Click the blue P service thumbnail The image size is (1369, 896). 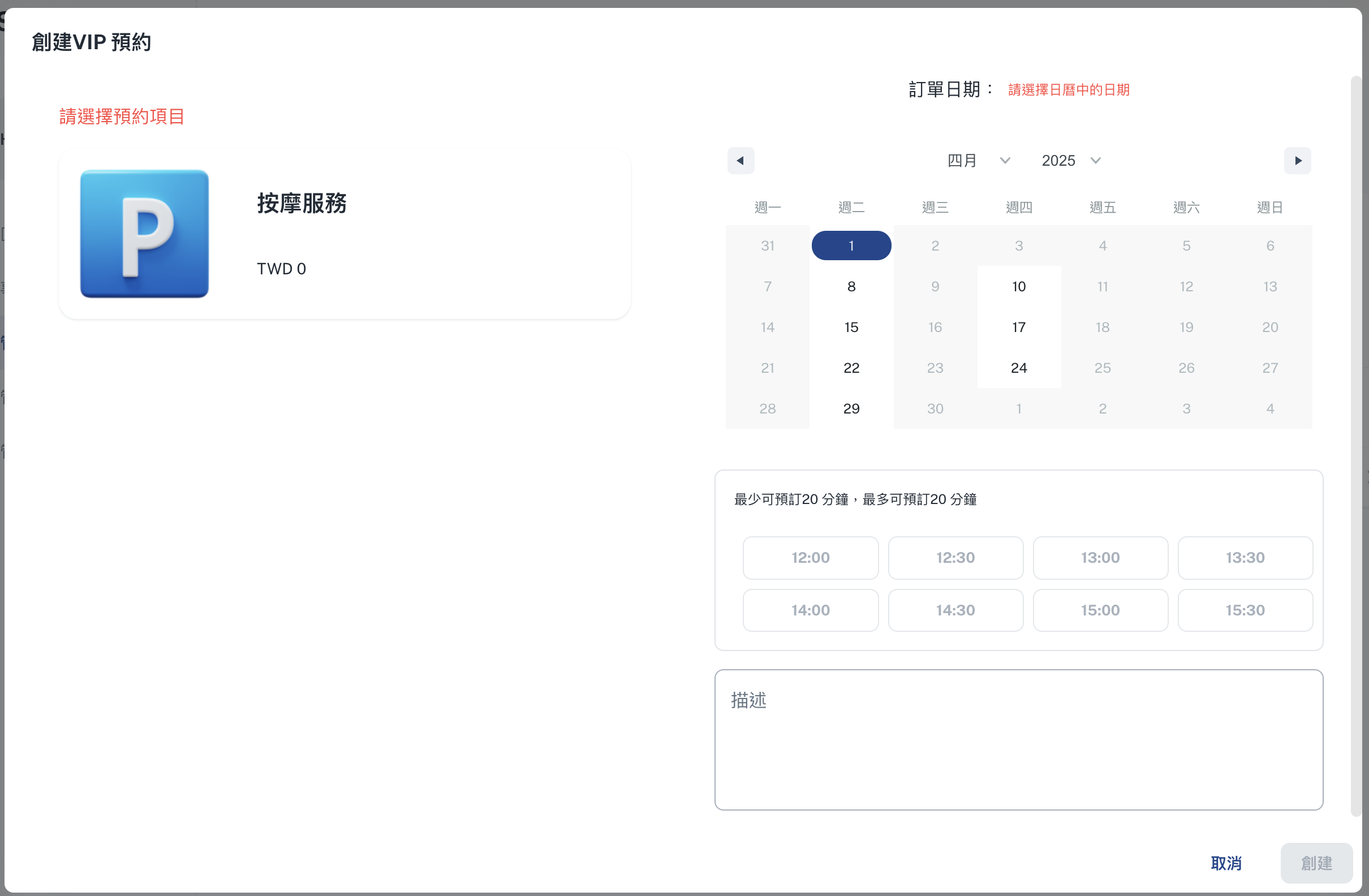(x=144, y=234)
